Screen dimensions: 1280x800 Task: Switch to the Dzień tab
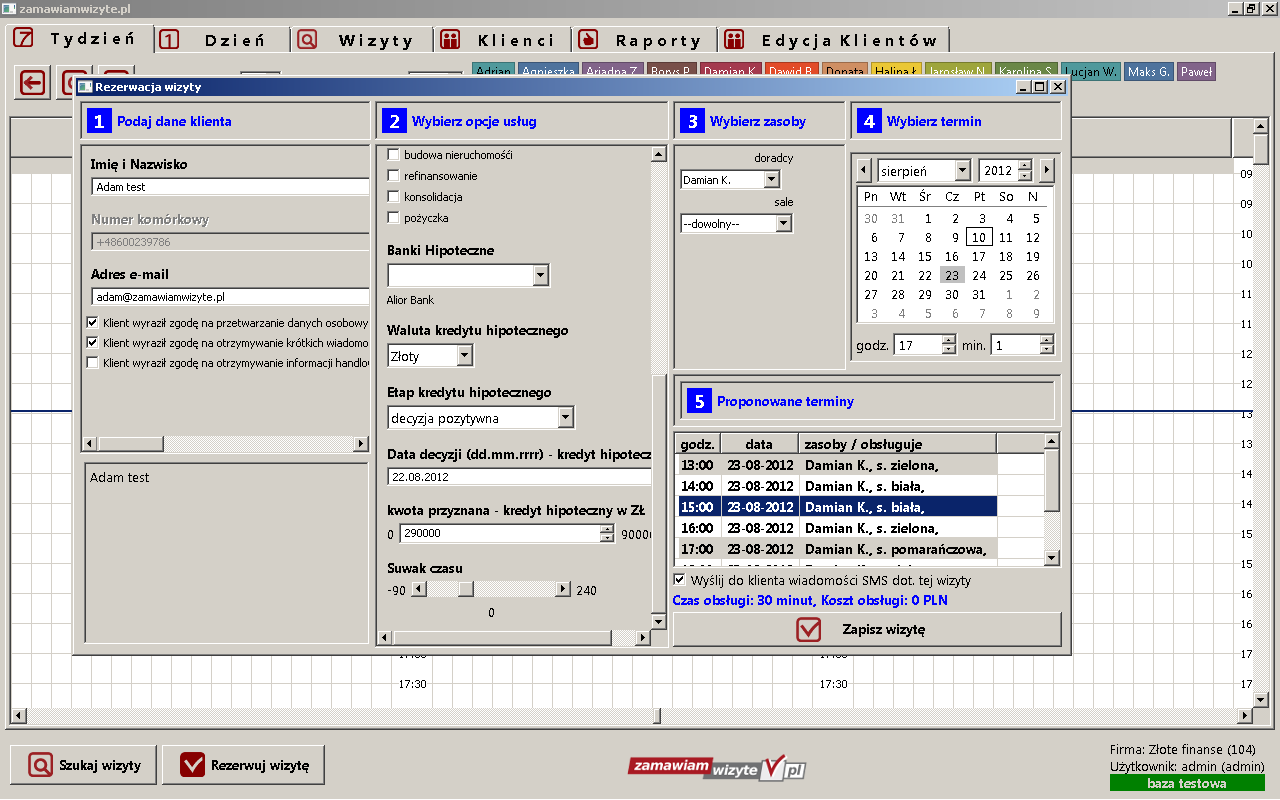coord(222,40)
